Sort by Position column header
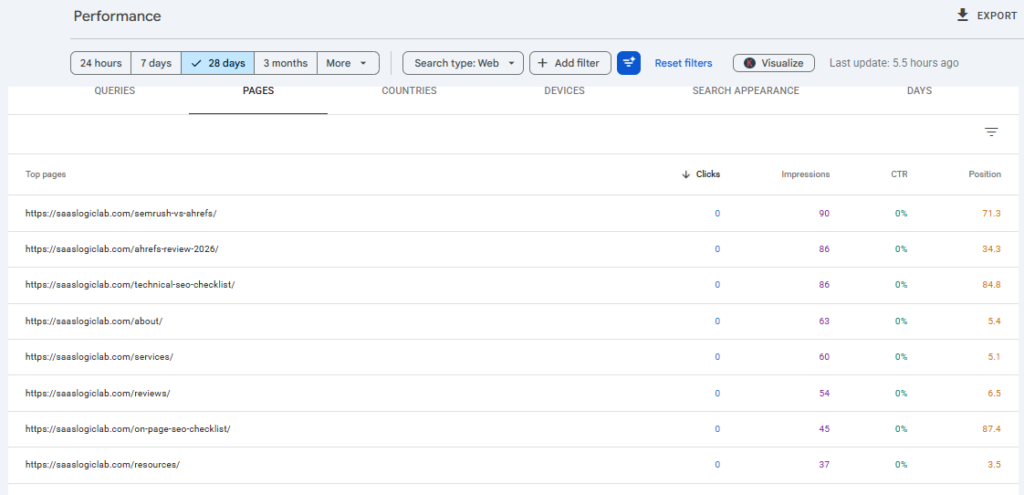Image resolution: width=1024 pixels, height=495 pixels. [985, 174]
